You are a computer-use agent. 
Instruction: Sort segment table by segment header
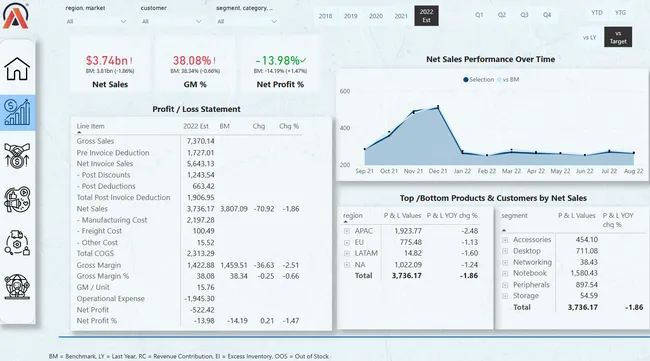click(x=514, y=216)
